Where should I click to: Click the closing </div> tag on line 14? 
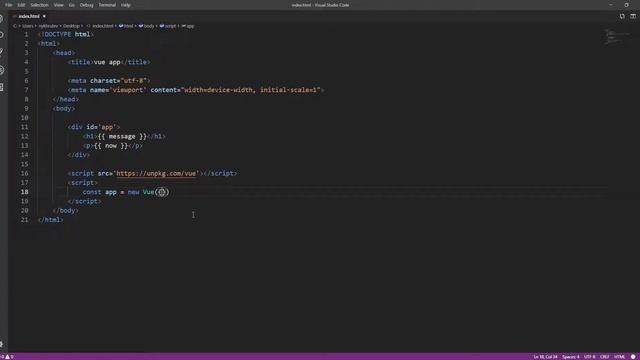tap(79, 155)
